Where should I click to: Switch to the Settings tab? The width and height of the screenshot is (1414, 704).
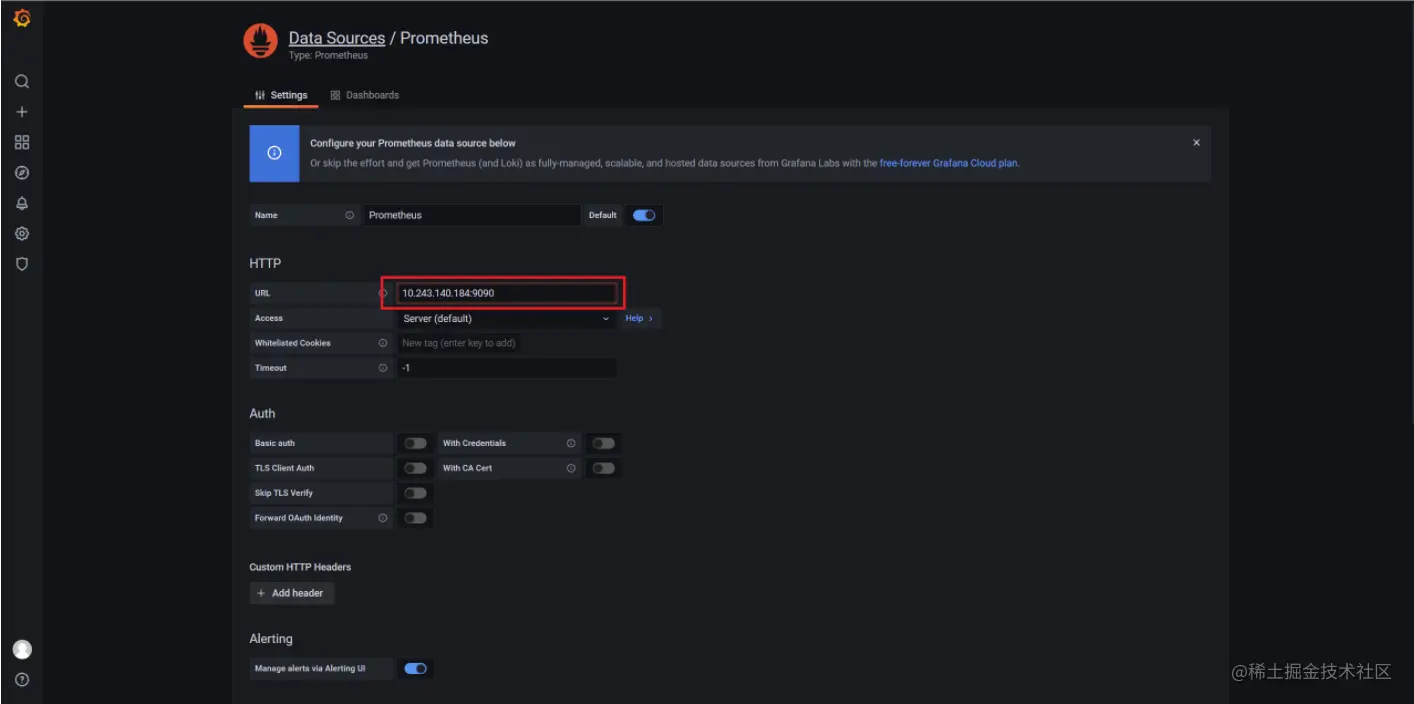click(281, 95)
